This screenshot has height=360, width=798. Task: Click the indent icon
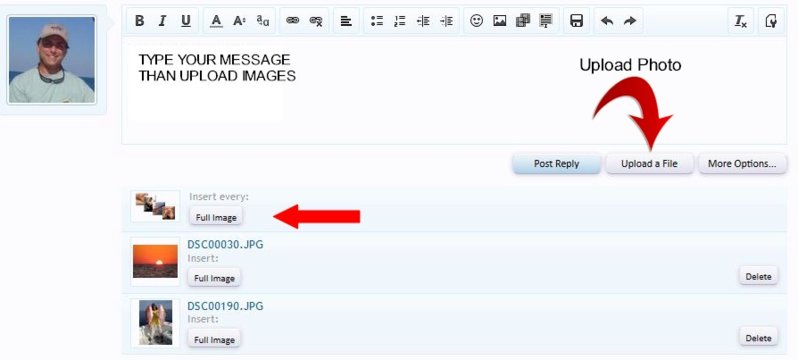tap(446, 21)
